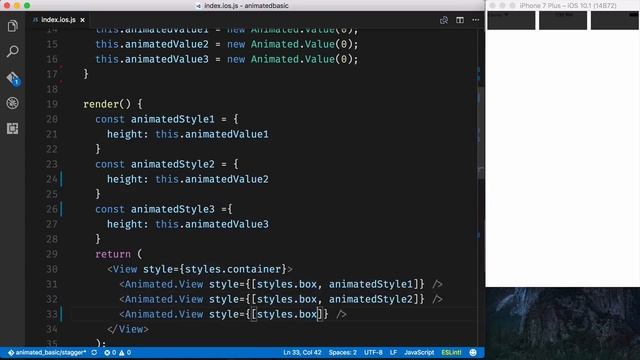Click Animated.Value(0) on line 15
Image resolution: width=640 pixels, height=360 pixels.
(x=302, y=44)
